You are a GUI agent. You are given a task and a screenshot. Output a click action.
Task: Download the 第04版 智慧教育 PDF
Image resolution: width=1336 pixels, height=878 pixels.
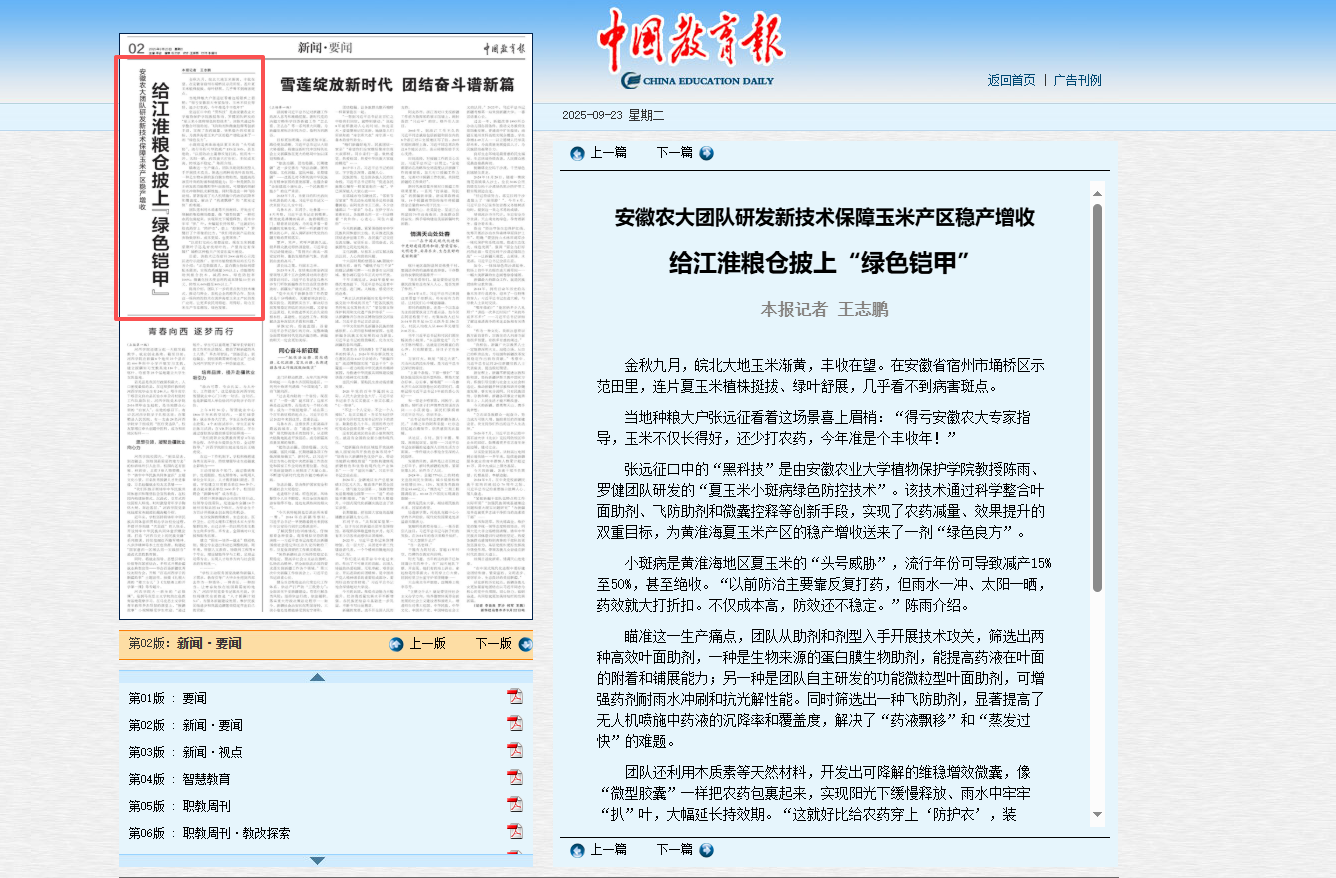[515, 778]
